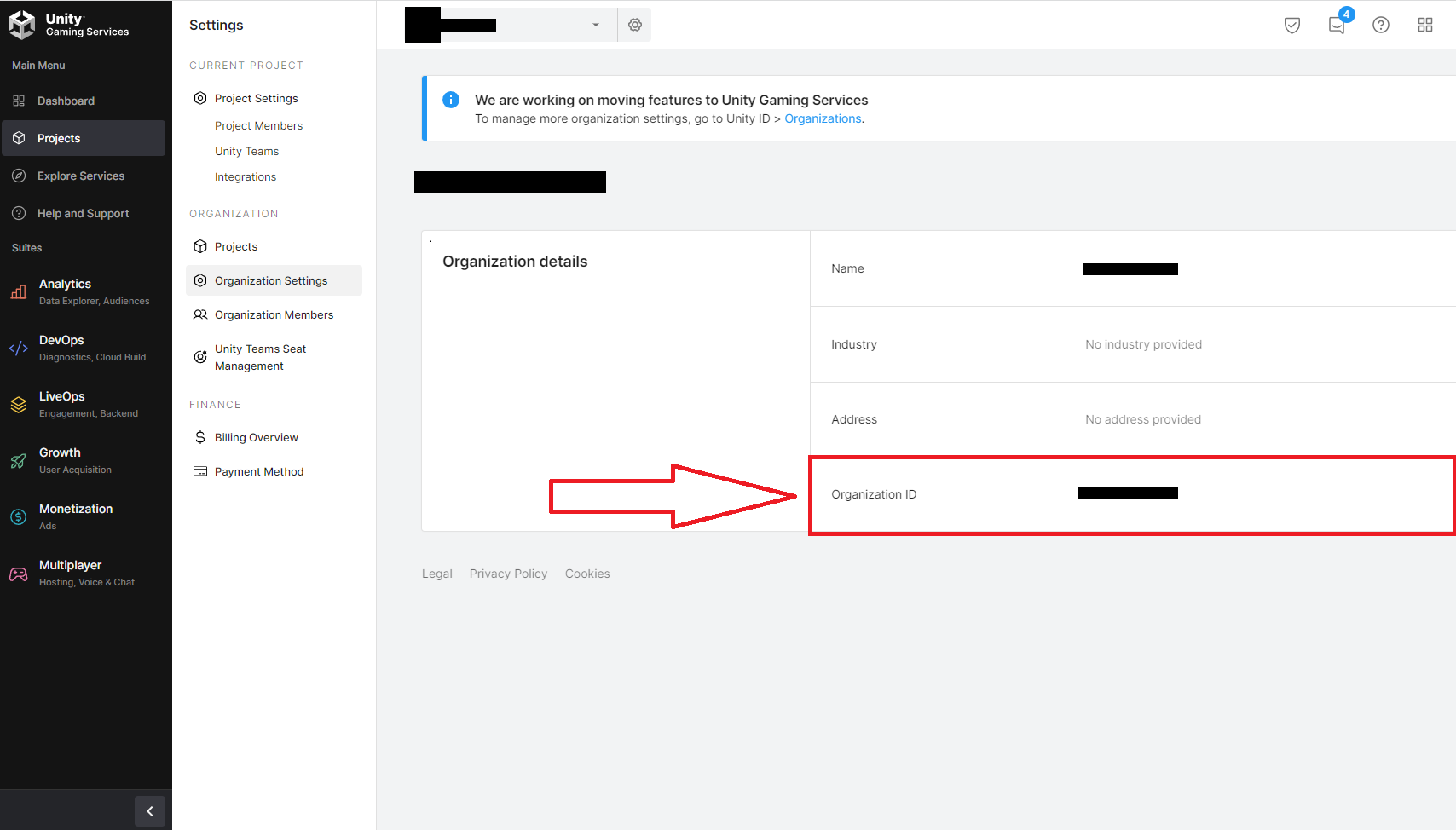Click 'Diagnostics, Cloud Build' subtitle
This screenshot has width=1456, height=830.
[92, 357]
